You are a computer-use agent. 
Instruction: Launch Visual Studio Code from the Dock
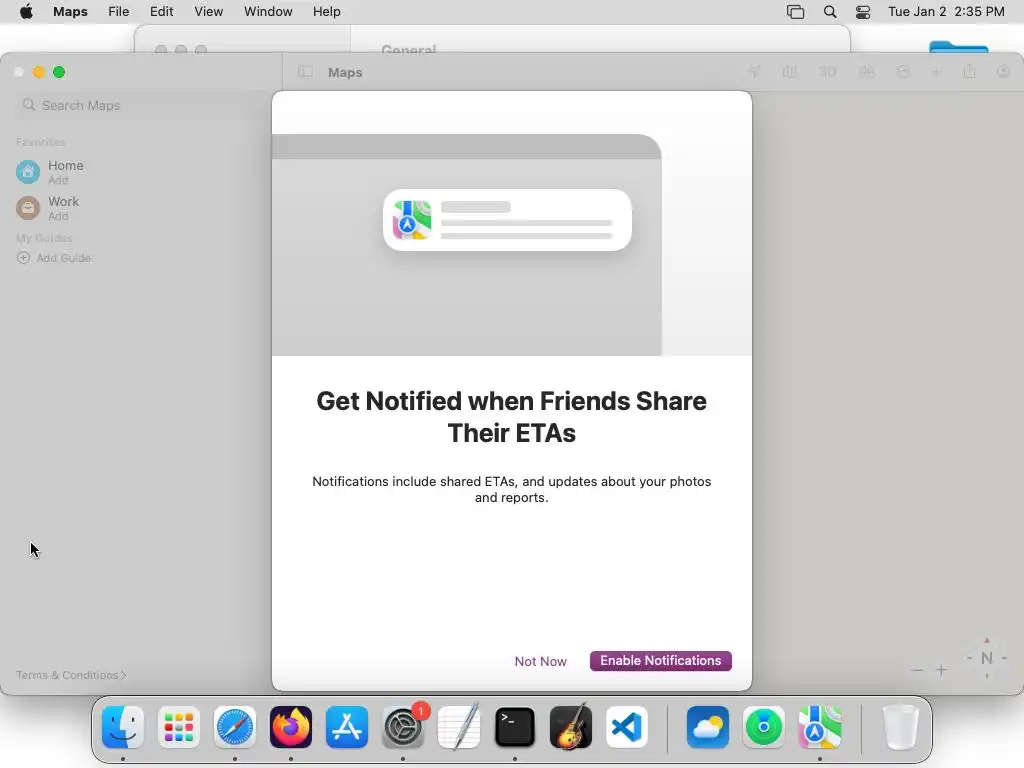point(627,727)
